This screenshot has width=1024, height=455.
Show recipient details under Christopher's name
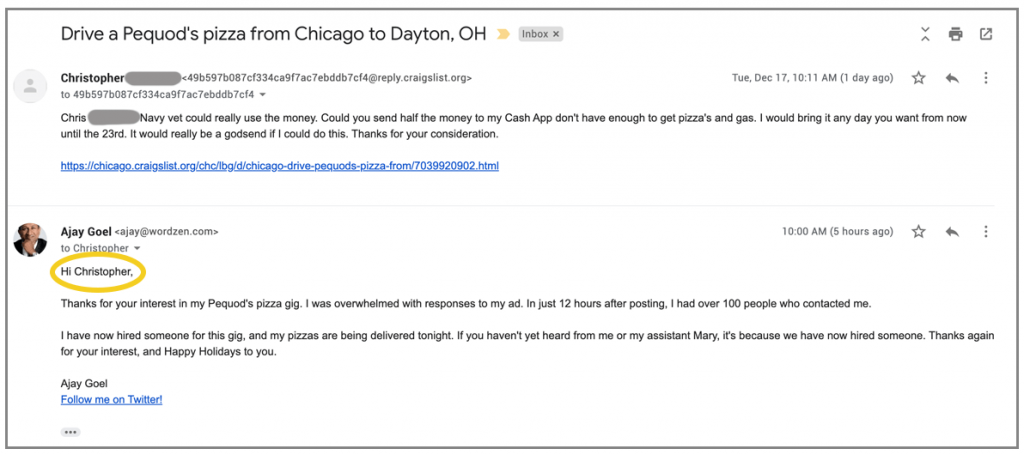tap(263, 95)
